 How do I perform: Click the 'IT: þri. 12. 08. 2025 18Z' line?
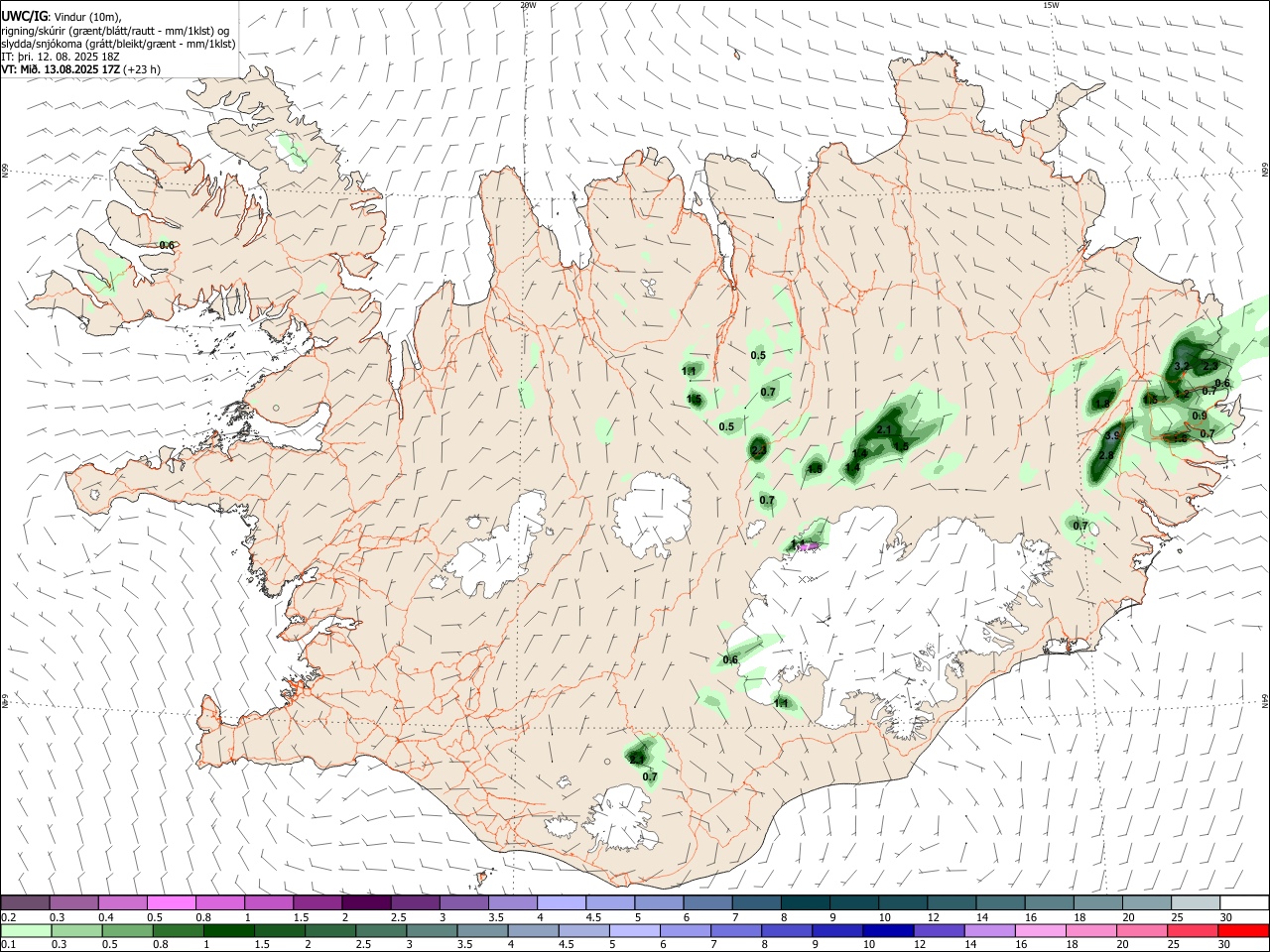click(61, 57)
